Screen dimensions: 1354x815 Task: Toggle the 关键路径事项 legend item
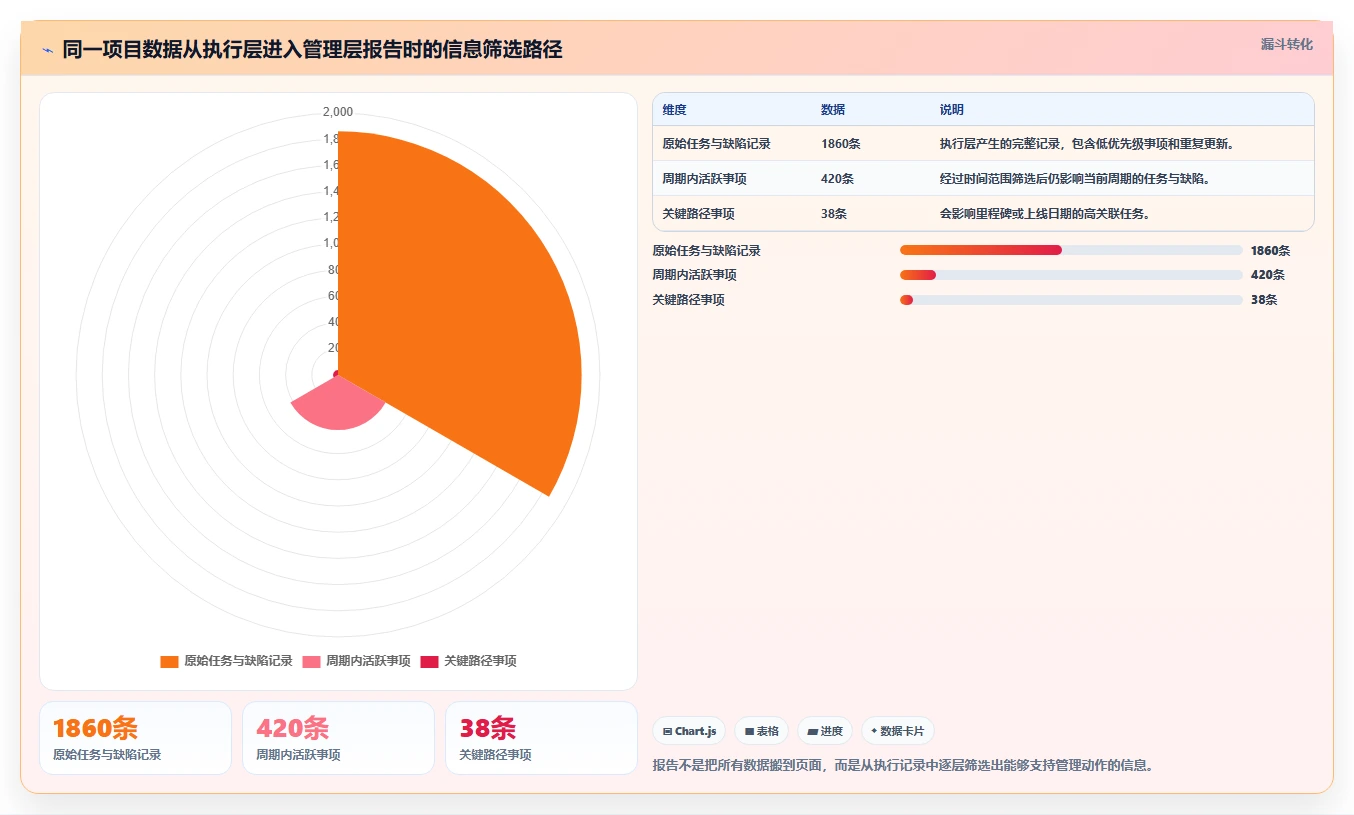(x=468, y=661)
